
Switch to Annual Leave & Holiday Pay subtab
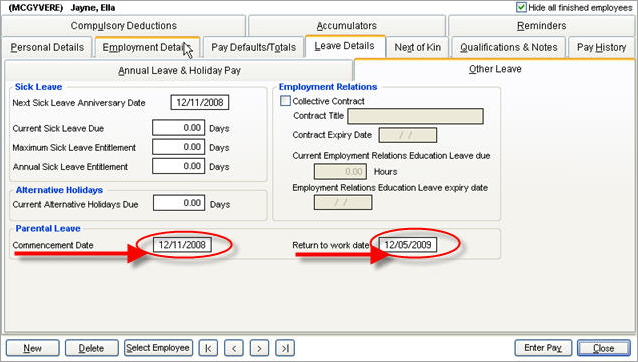tap(179, 70)
